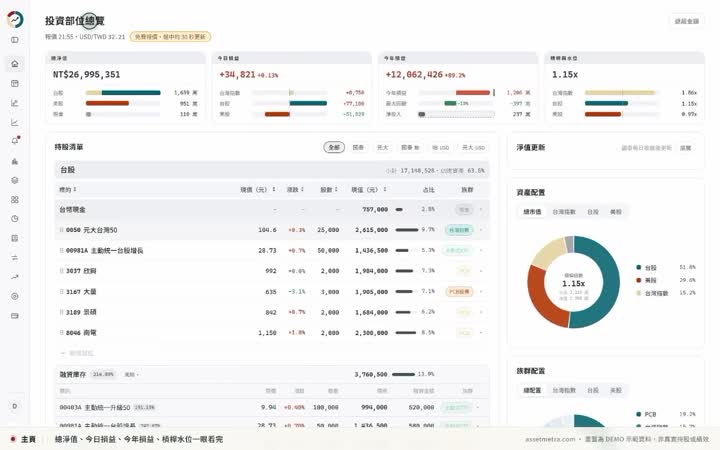Open the notification bell icon
Viewport: 720px width, 450px height.
[x=15, y=141]
